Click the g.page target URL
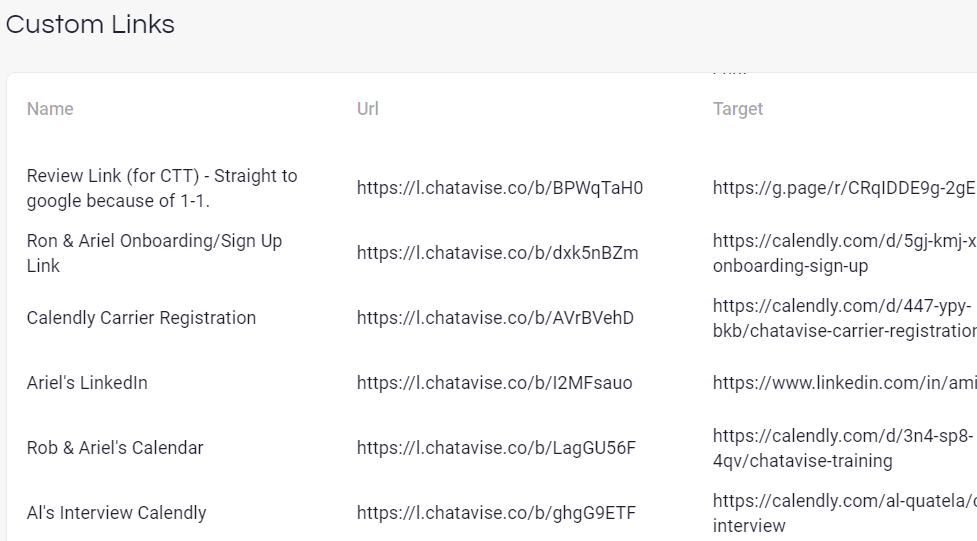Screen dimensions: 977x541 845,188
